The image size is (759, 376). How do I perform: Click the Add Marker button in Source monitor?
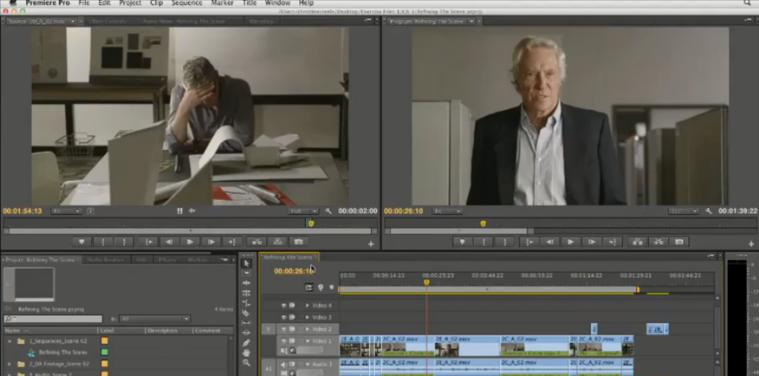[81, 241]
